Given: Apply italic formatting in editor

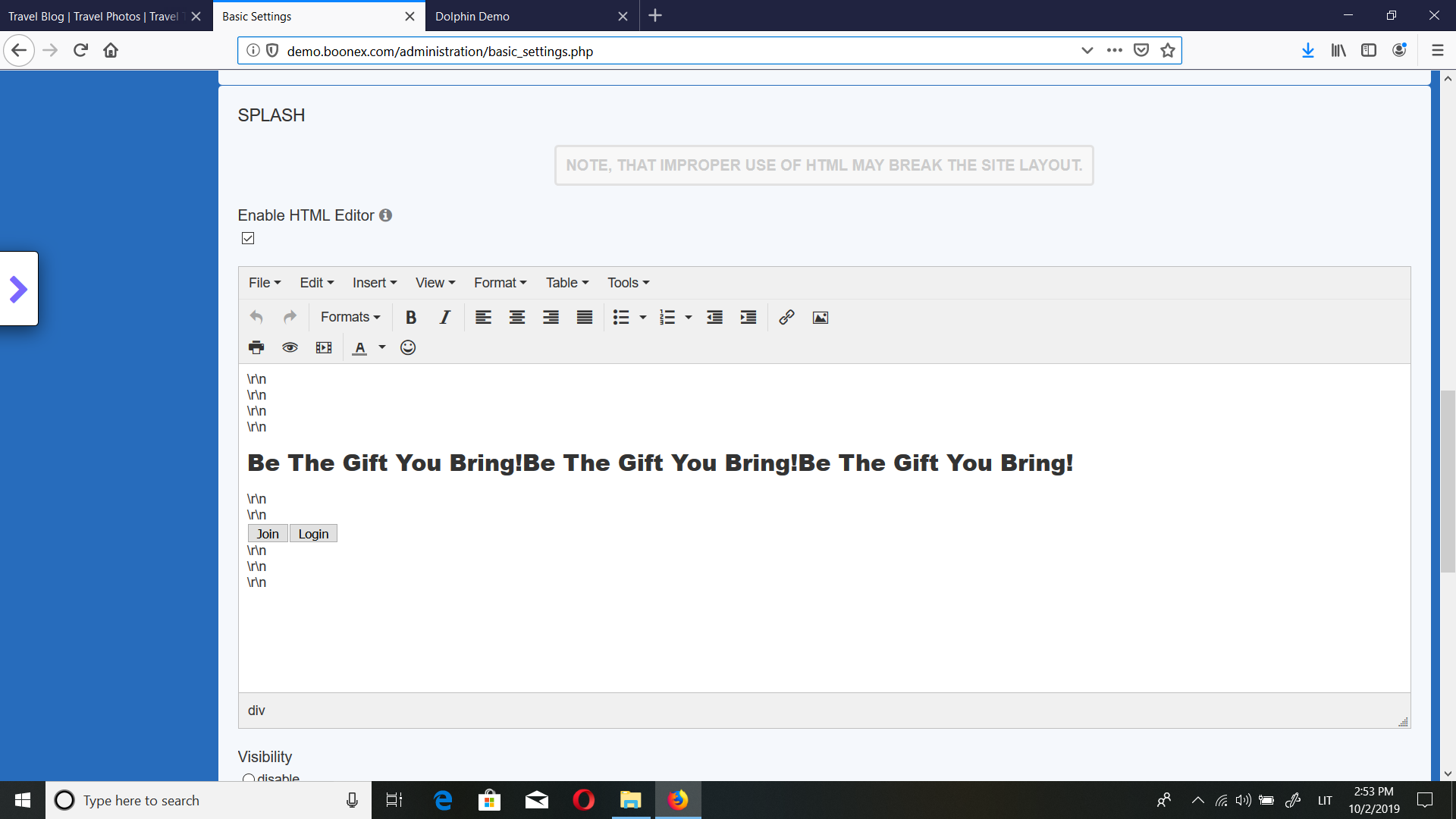Looking at the screenshot, I should coord(445,317).
